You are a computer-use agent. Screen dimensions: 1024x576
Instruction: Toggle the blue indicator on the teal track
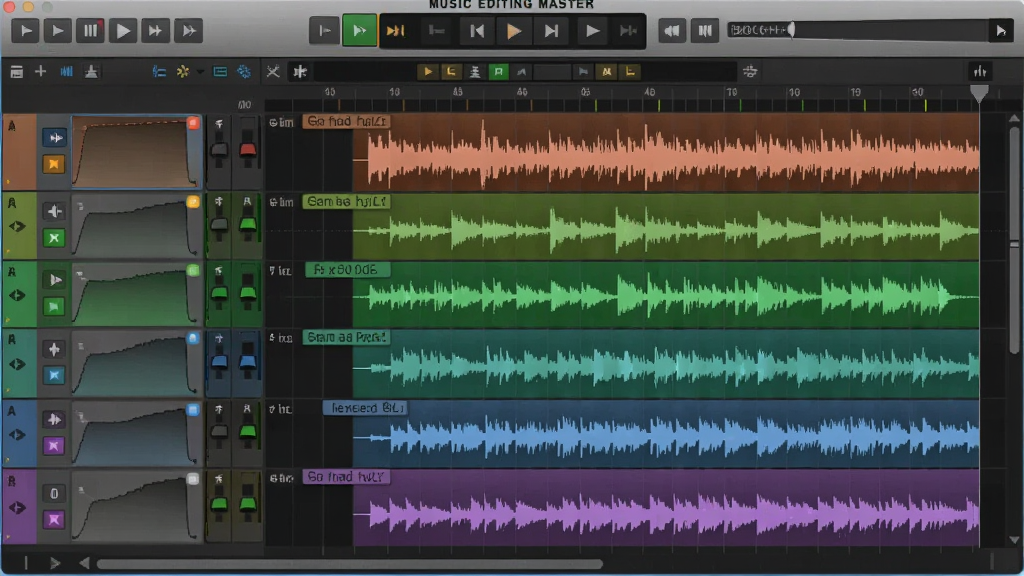(193, 338)
